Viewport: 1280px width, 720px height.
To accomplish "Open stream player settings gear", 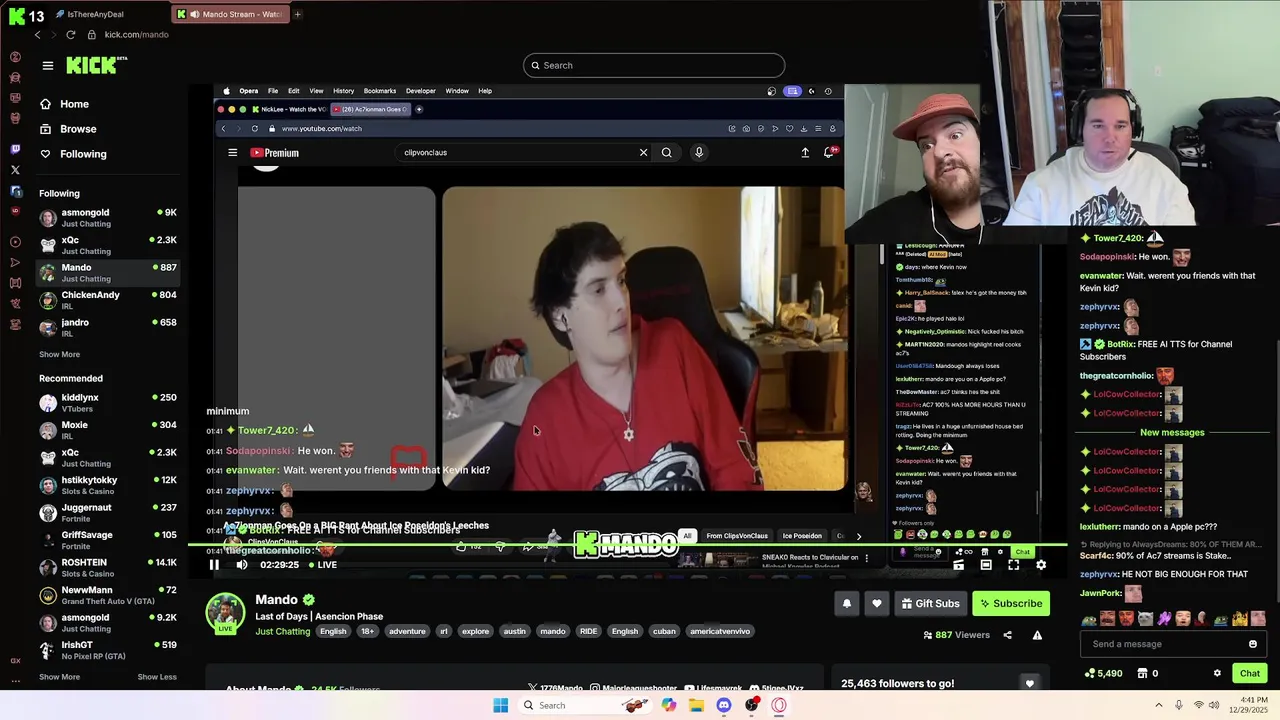I will coord(1041,565).
